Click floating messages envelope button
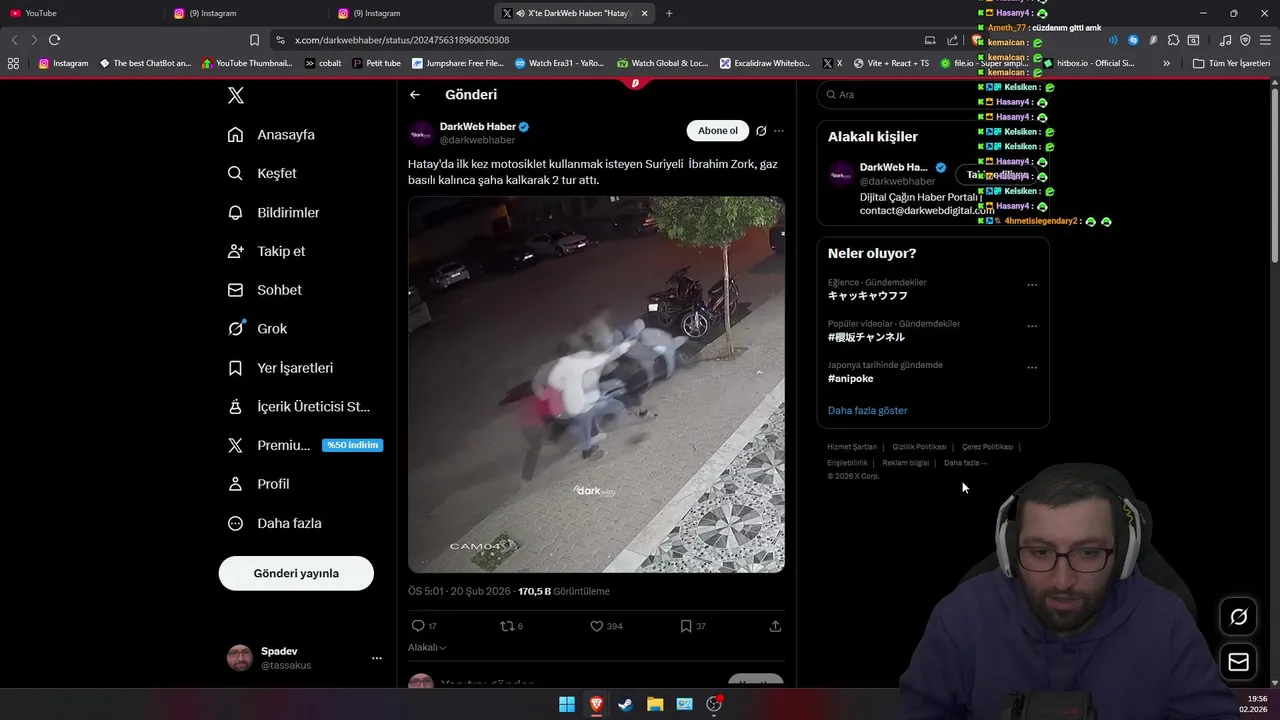The image size is (1280, 720). 1238,662
